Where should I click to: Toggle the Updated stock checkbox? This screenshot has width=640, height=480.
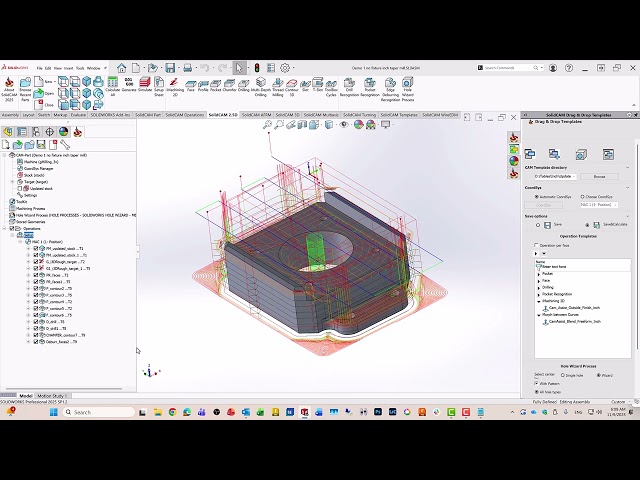tap(20, 189)
